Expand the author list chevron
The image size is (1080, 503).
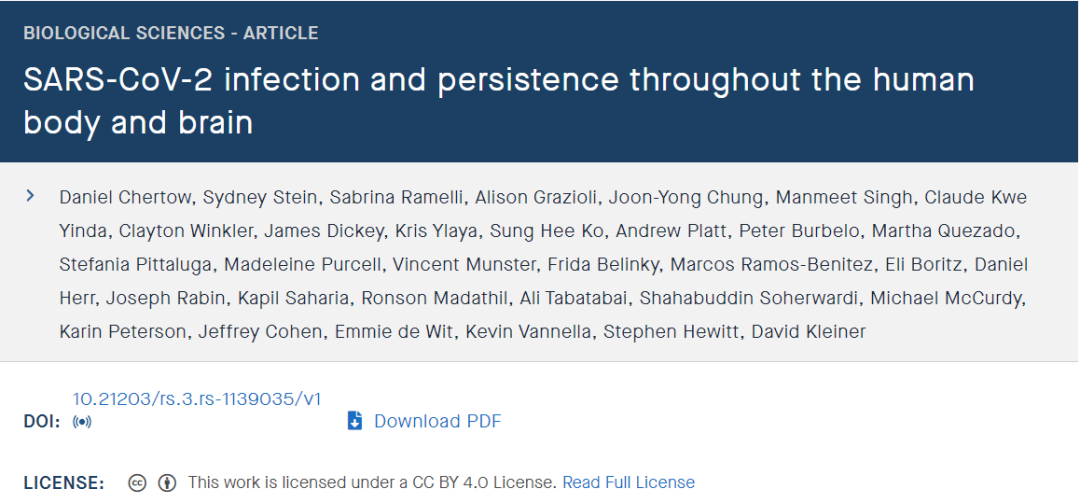coord(30,197)
